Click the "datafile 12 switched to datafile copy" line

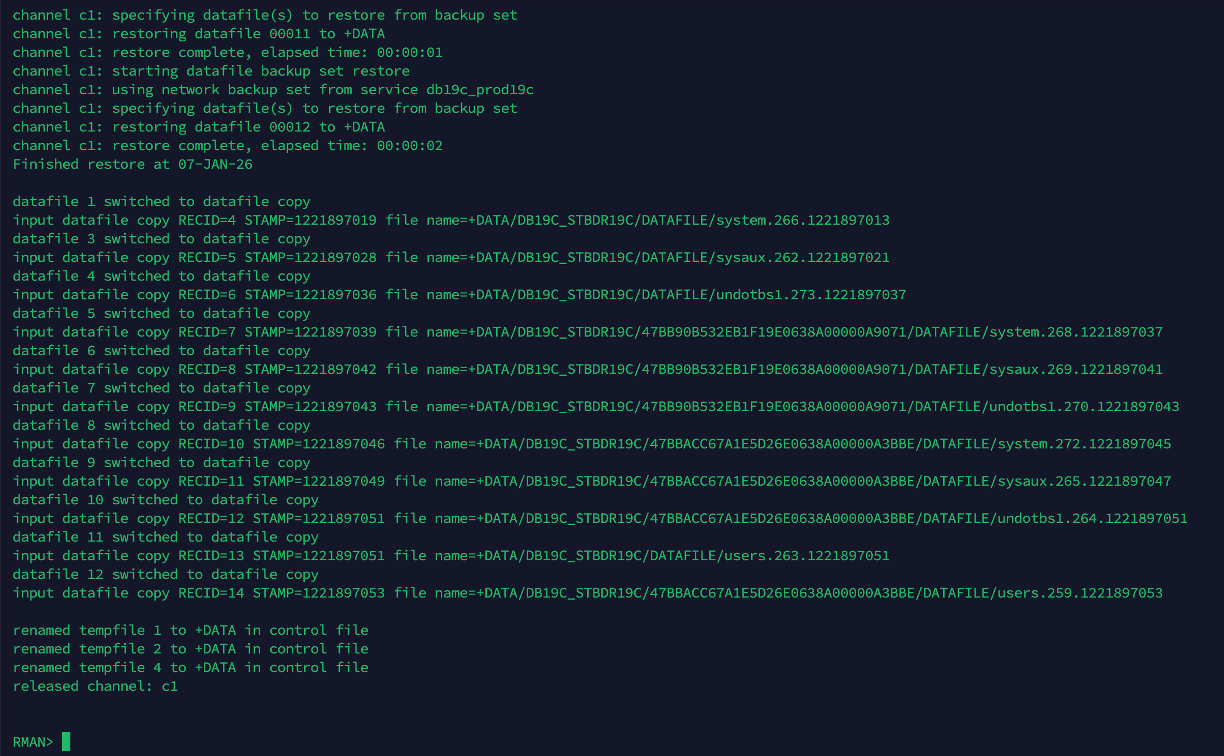pos(165,574)
